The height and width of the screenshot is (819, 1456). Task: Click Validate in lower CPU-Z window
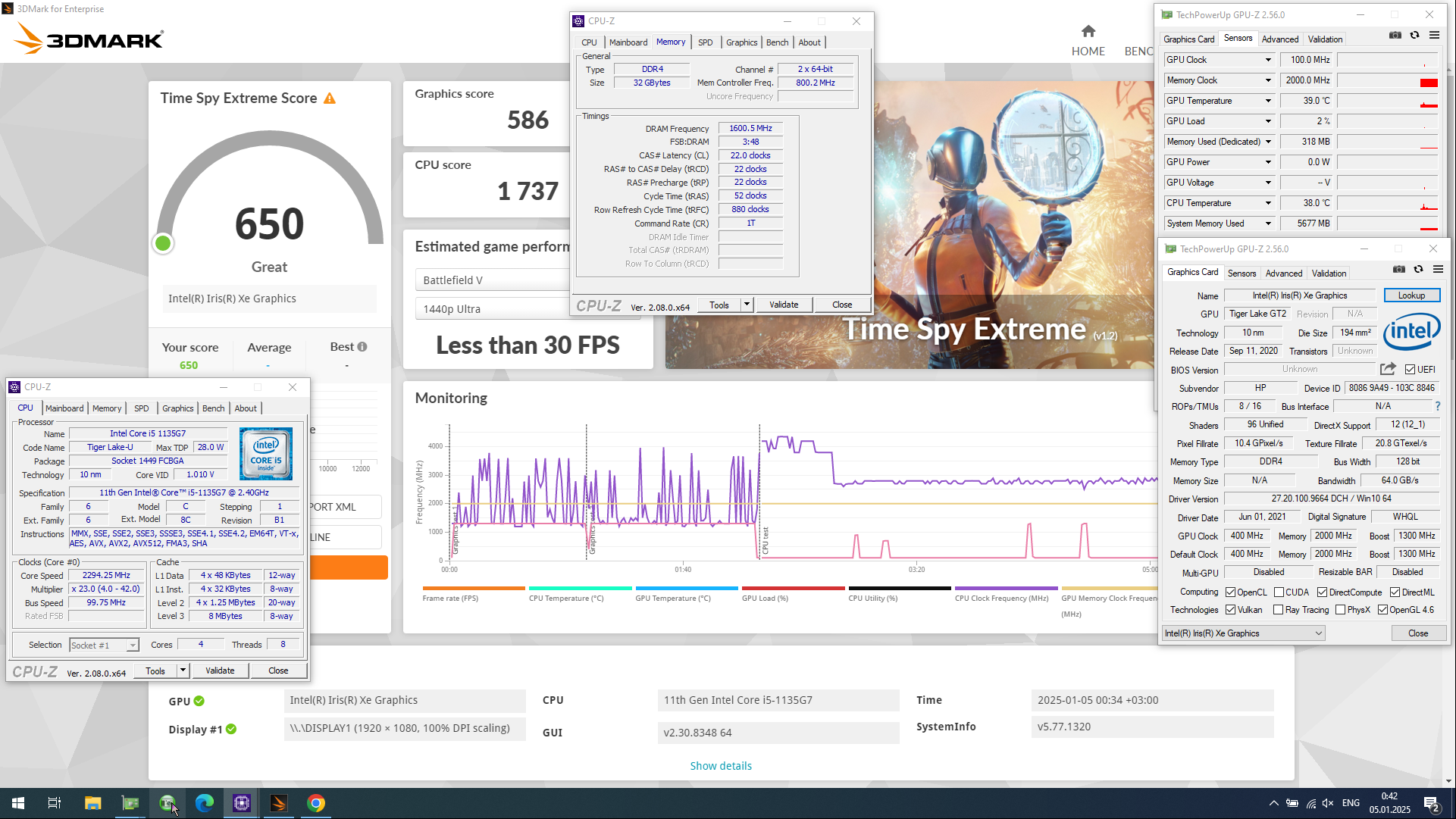click(220, 671)
